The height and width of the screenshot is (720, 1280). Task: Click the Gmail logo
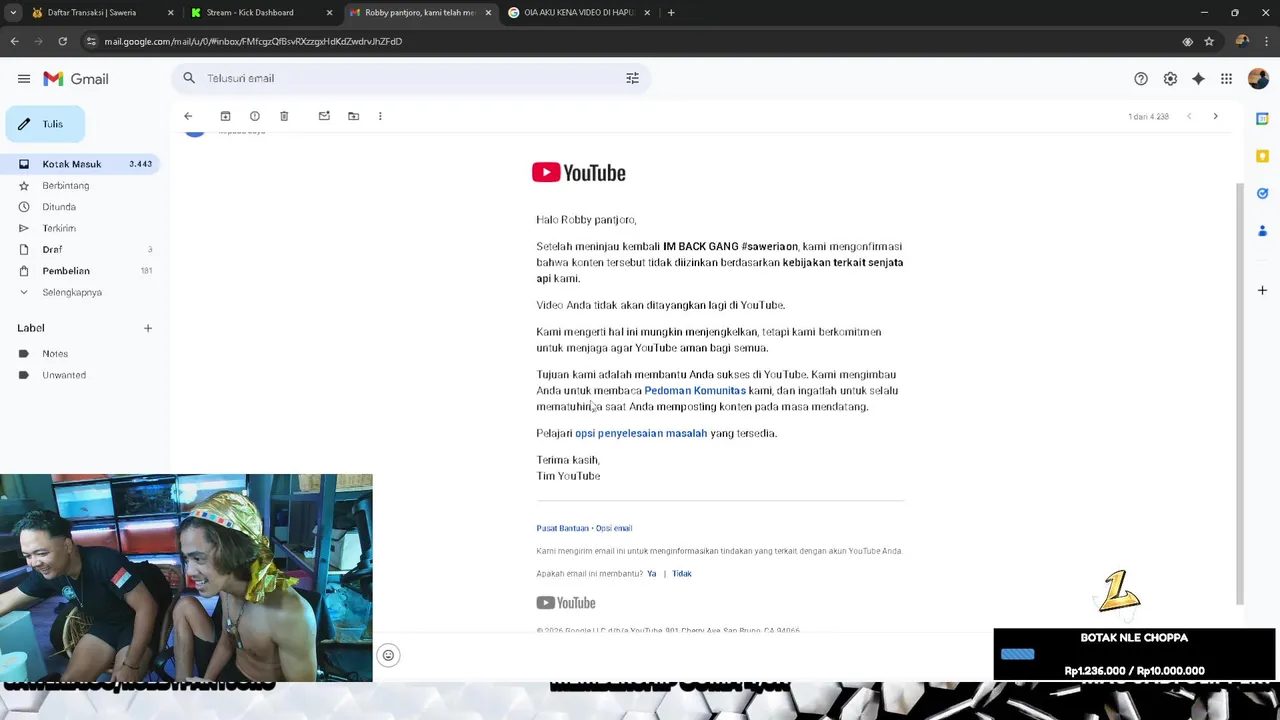point(76,79)
